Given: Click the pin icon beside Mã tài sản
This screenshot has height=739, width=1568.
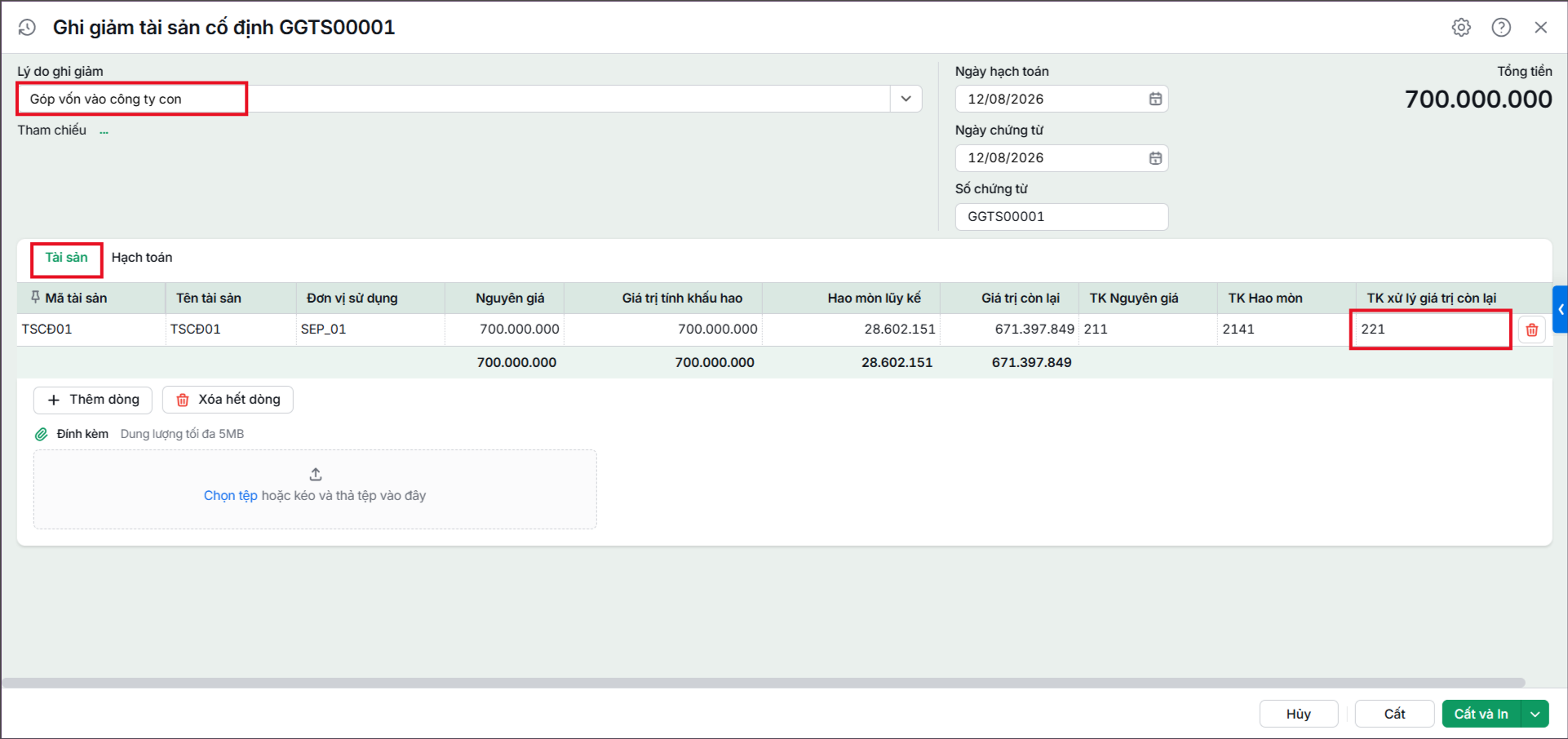Looking at the screenshot, I should [x=35, y=298].
